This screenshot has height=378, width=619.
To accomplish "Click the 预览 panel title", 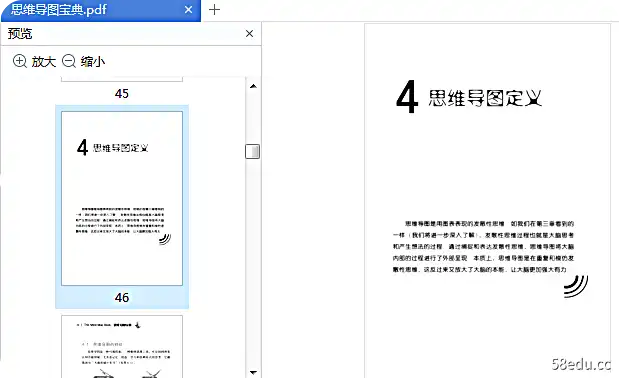I will (x=20, y=34).
